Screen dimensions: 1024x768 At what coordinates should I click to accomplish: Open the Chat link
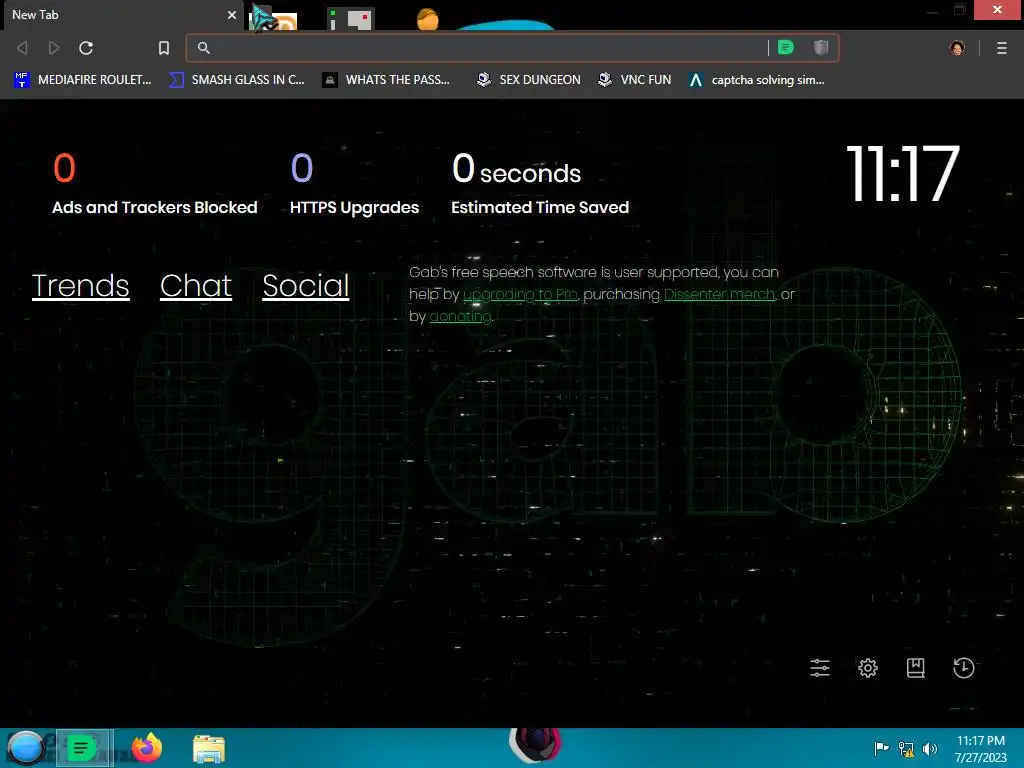point(196,286)
